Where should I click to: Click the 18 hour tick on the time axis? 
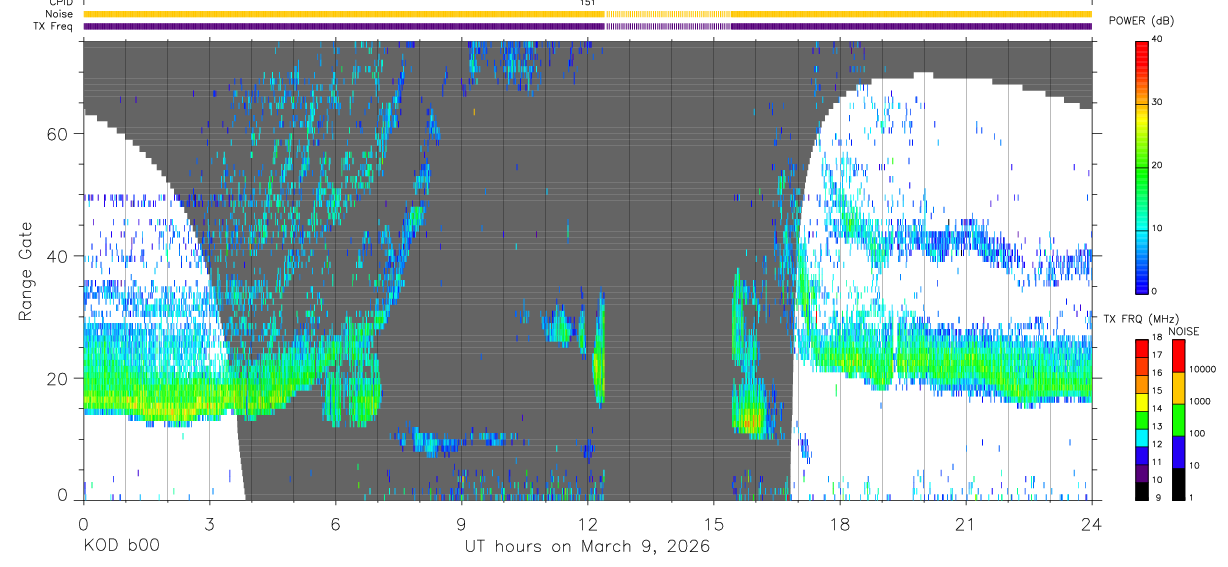(840, 523)
